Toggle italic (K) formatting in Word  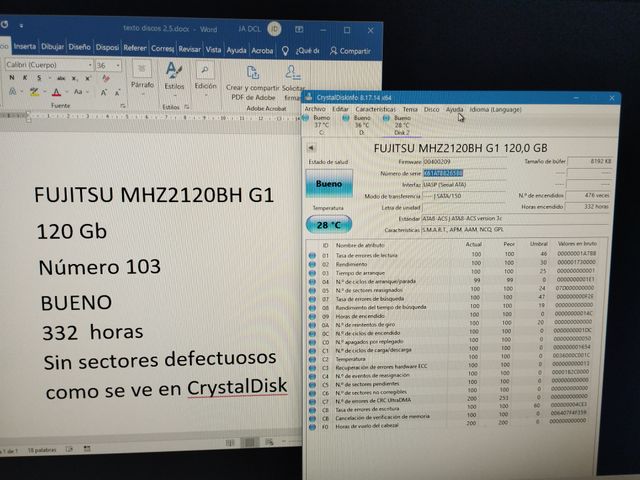[25, 78]
